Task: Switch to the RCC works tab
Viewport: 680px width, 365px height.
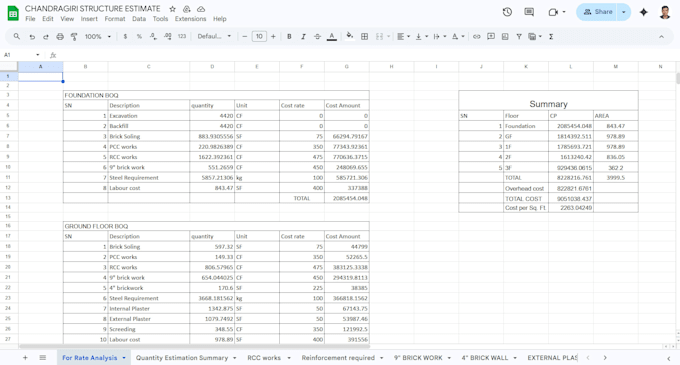Action: point(264,358)
